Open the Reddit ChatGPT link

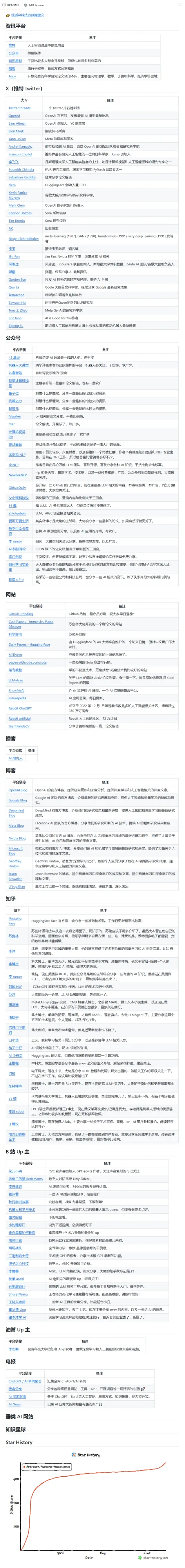(20, 708)
